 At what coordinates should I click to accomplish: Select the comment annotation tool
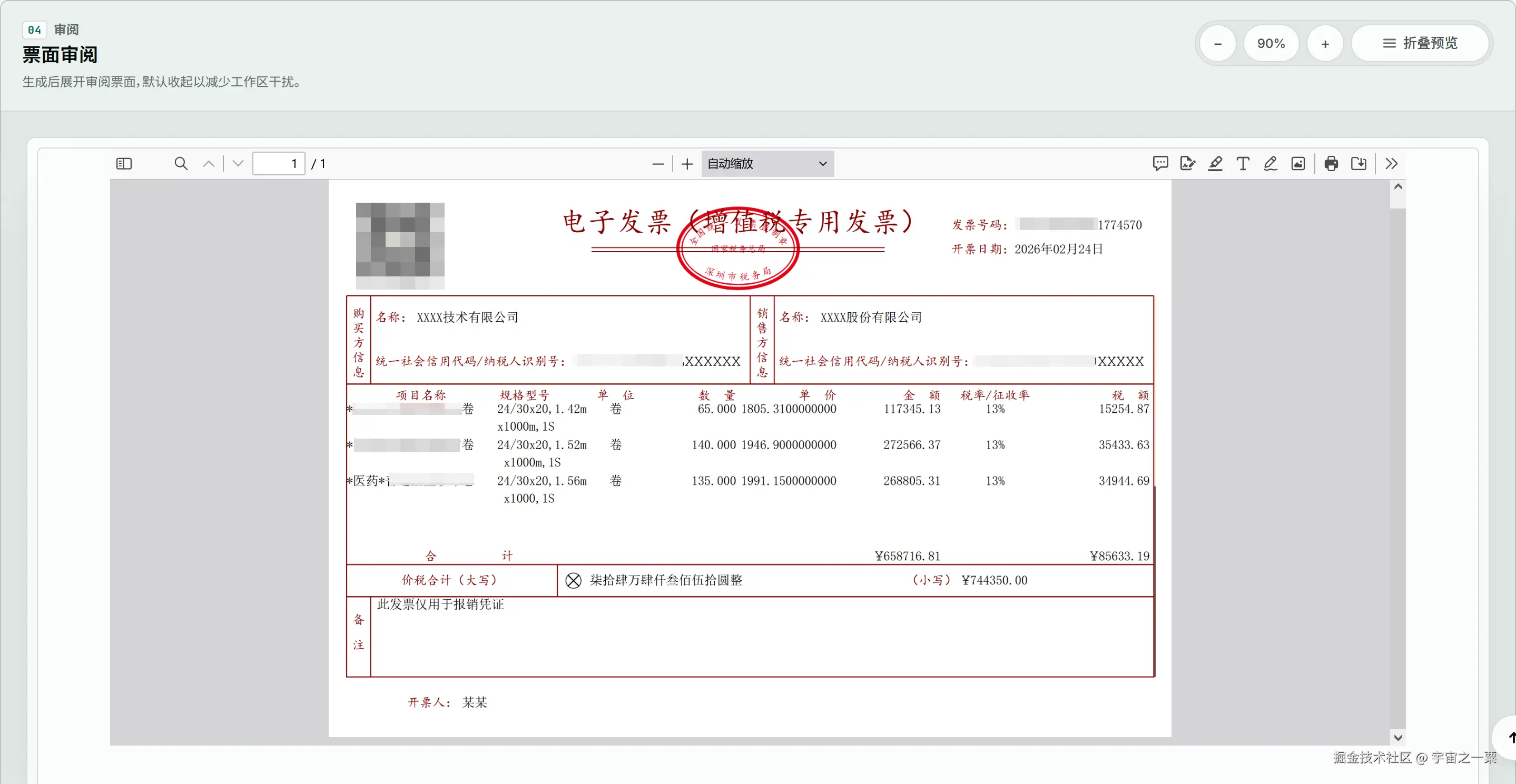1160,164
